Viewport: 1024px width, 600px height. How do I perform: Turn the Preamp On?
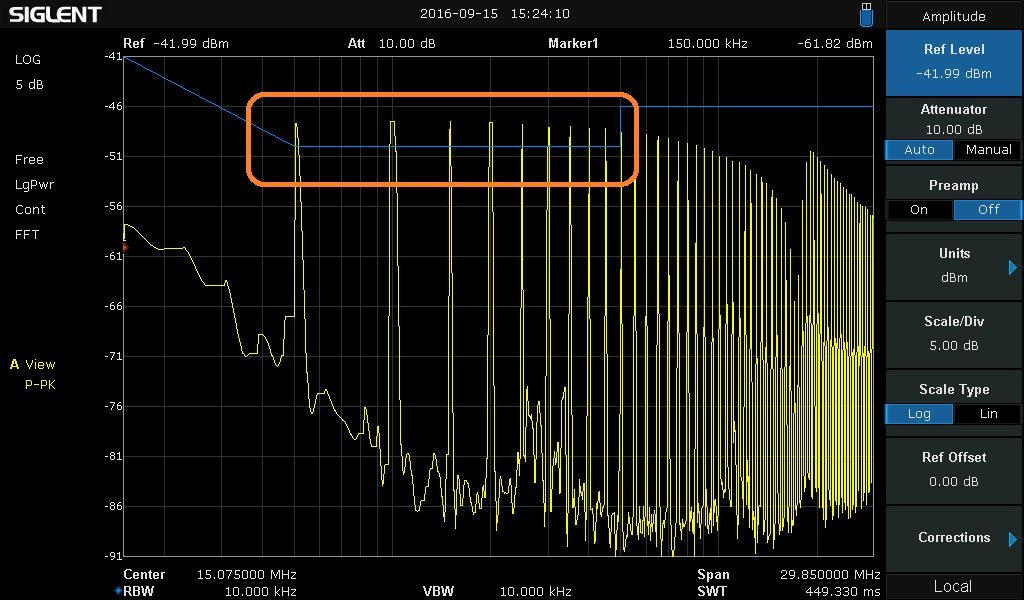pos(919,210)
